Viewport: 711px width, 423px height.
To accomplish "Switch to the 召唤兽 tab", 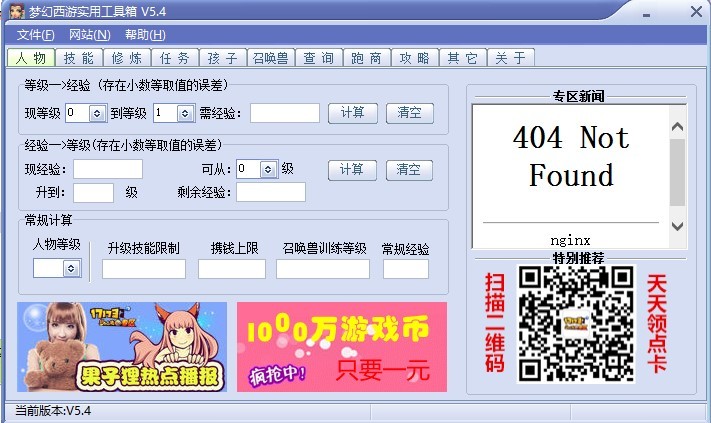I will pos(272,58).
